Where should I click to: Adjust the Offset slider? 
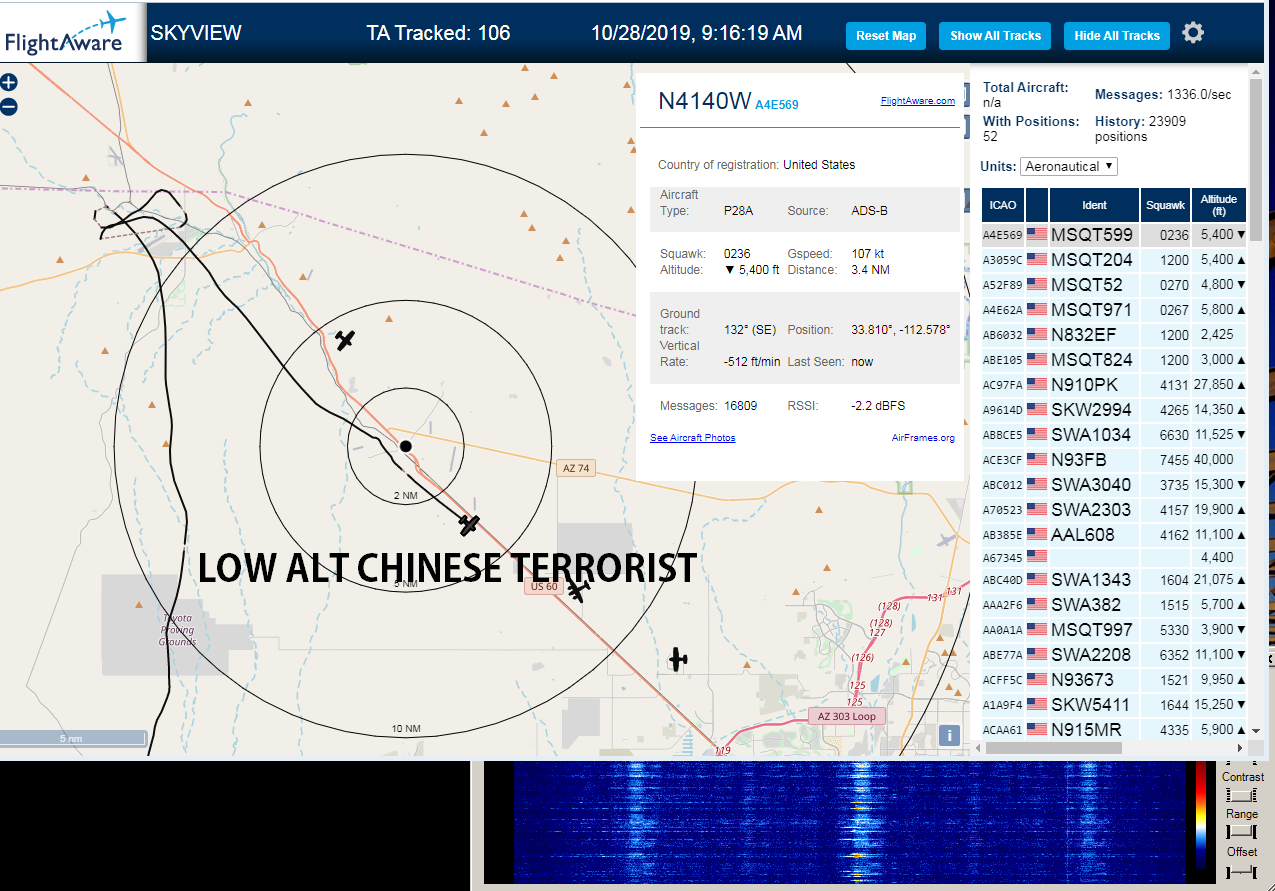(1241, 872)
